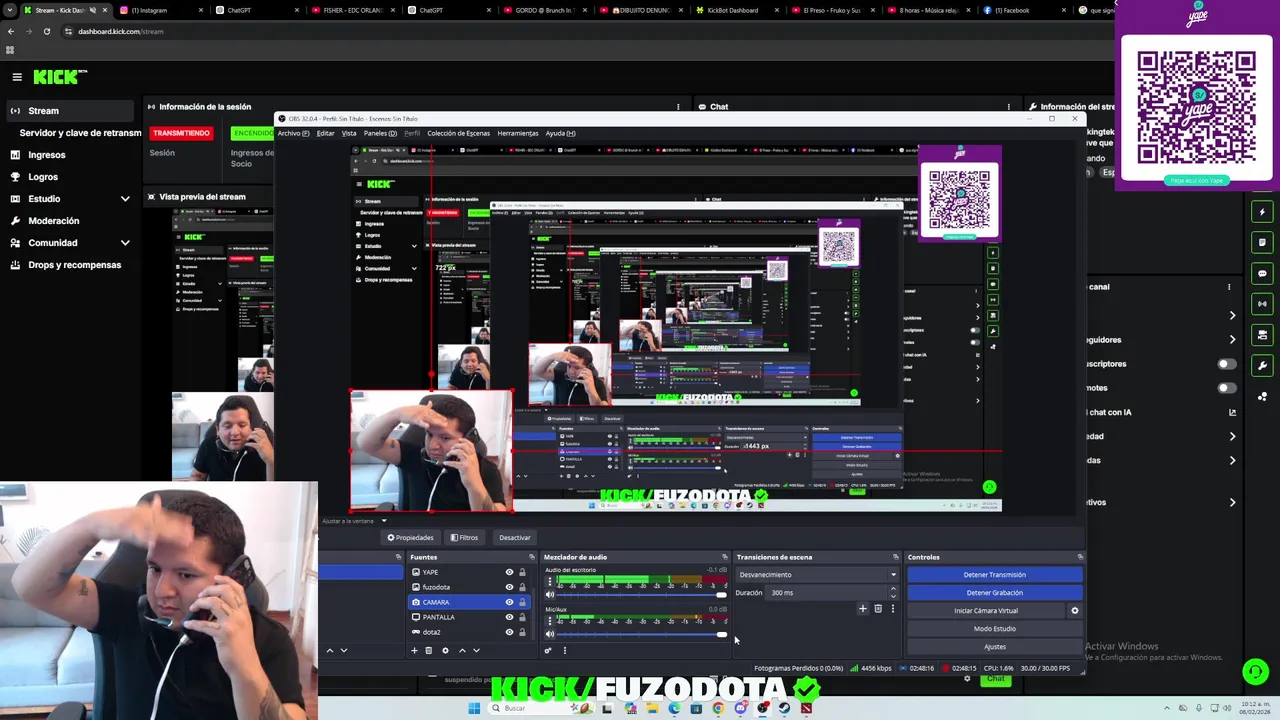The image size is (1280, 720).
Task: Mute the Audio del escritorio speaker
Action: (549, 595)
